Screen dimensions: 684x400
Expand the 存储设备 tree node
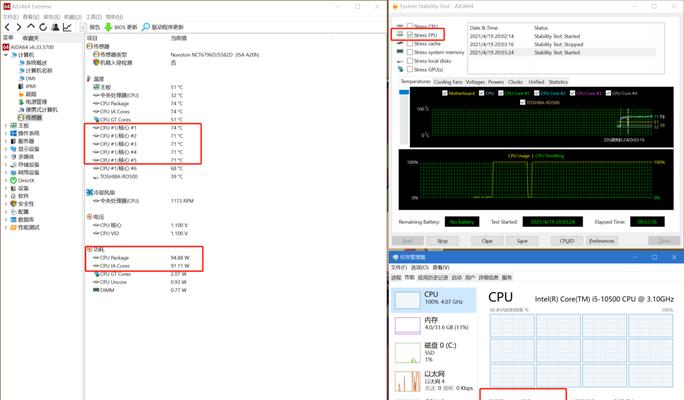(x=6, y=165)
